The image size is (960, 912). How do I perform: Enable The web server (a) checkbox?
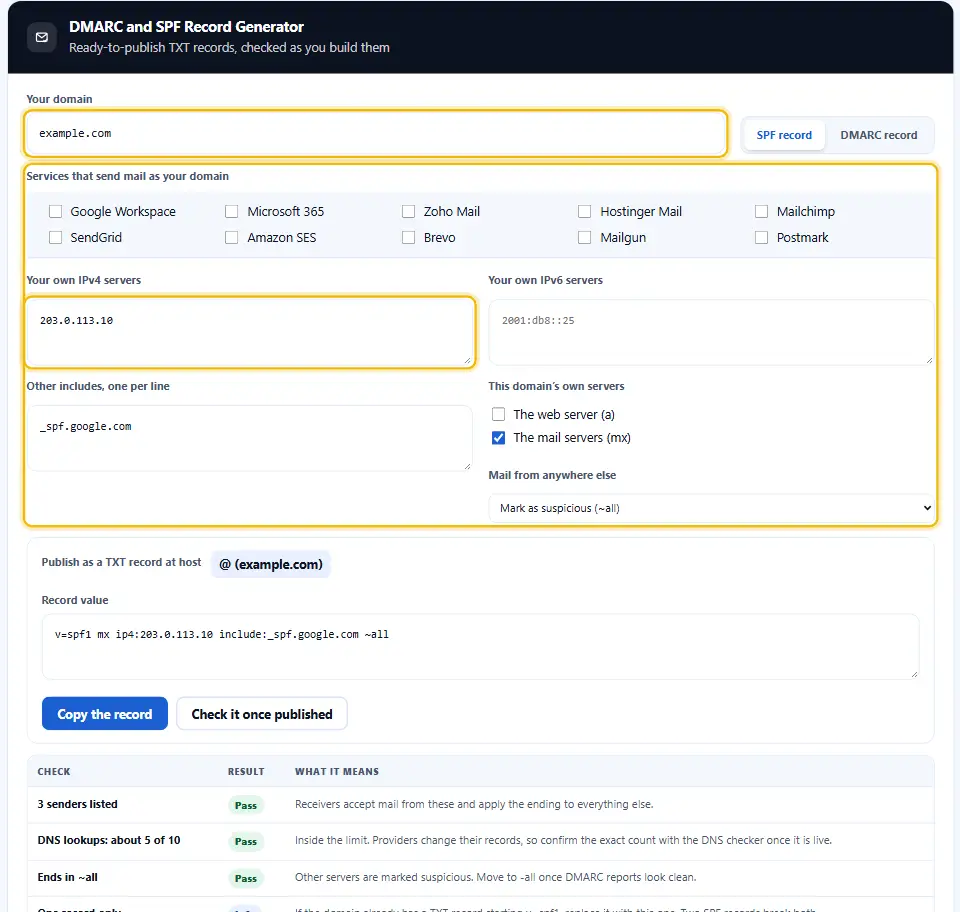498,414
